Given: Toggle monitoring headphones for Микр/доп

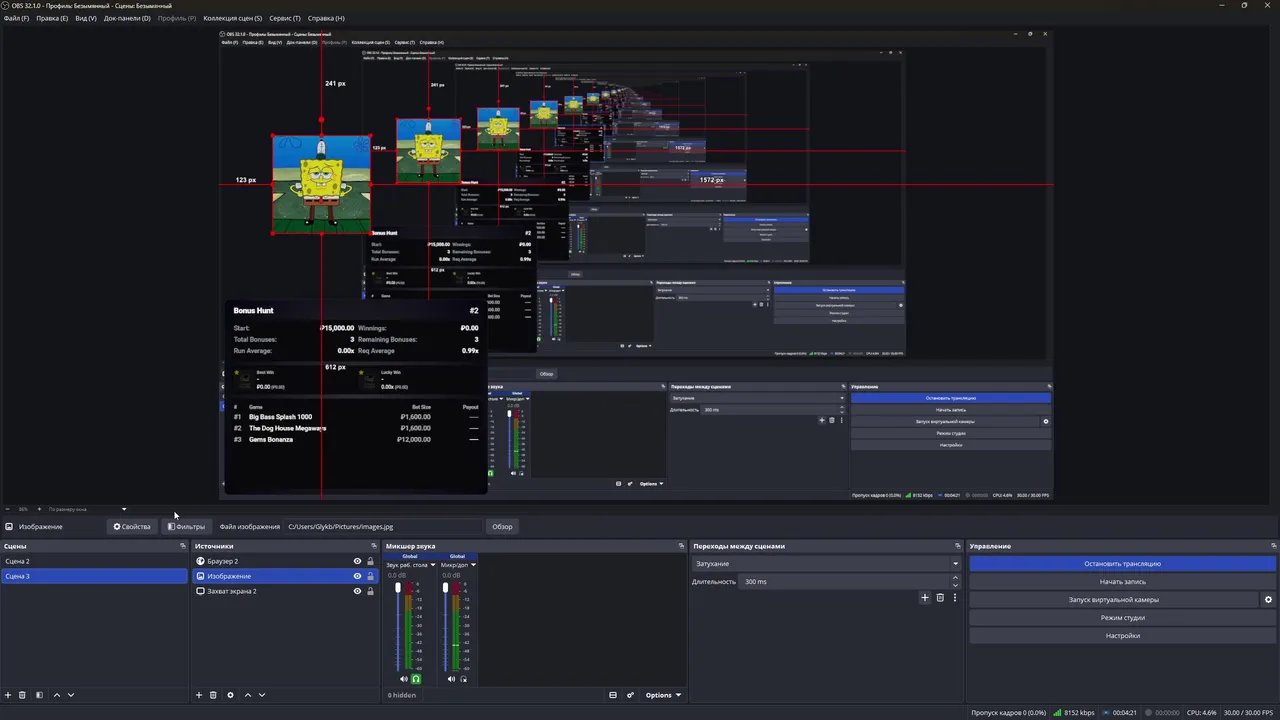Looking at the screenshot, I should coord(463,679).
